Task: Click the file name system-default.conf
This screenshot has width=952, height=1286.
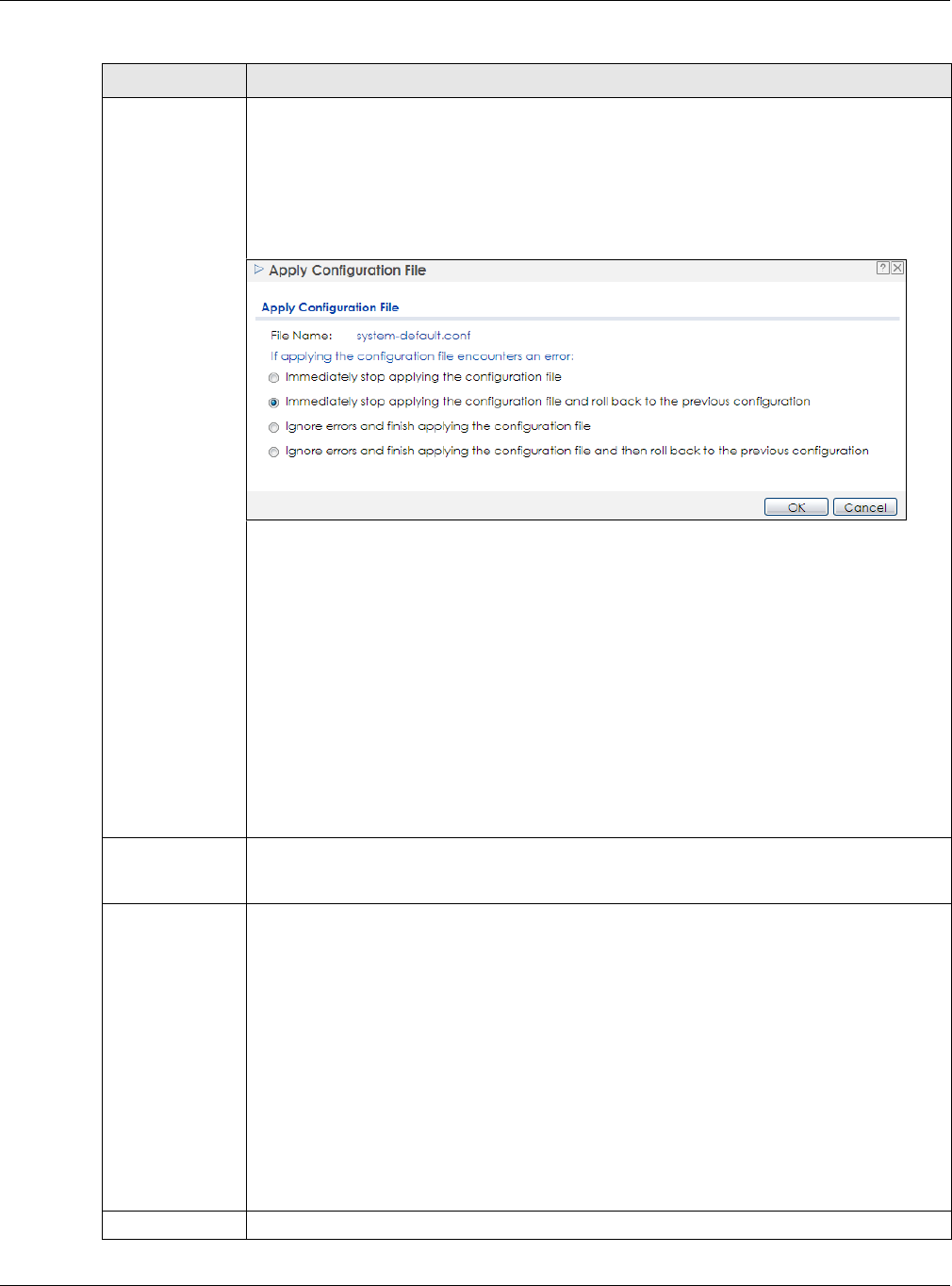Action: (413, 336)
